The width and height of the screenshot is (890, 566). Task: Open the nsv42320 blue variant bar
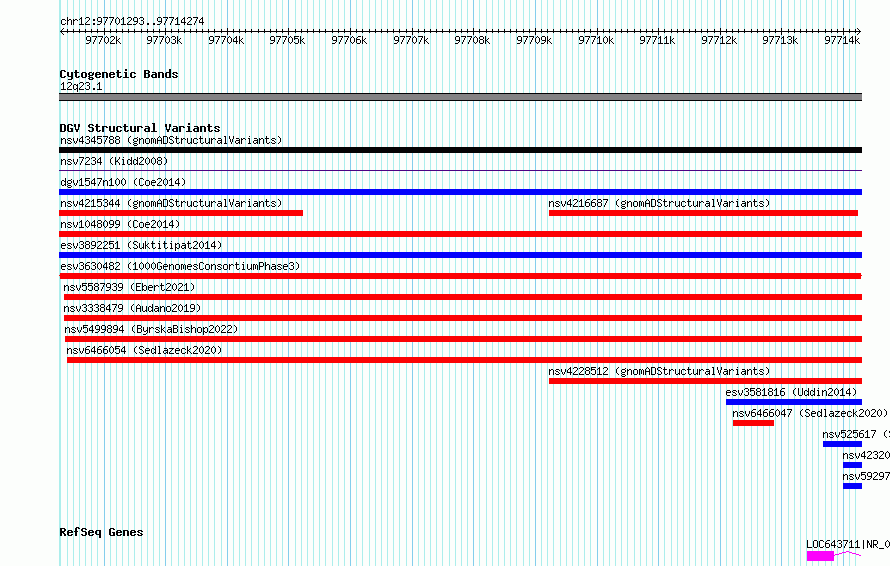[853, 465]
